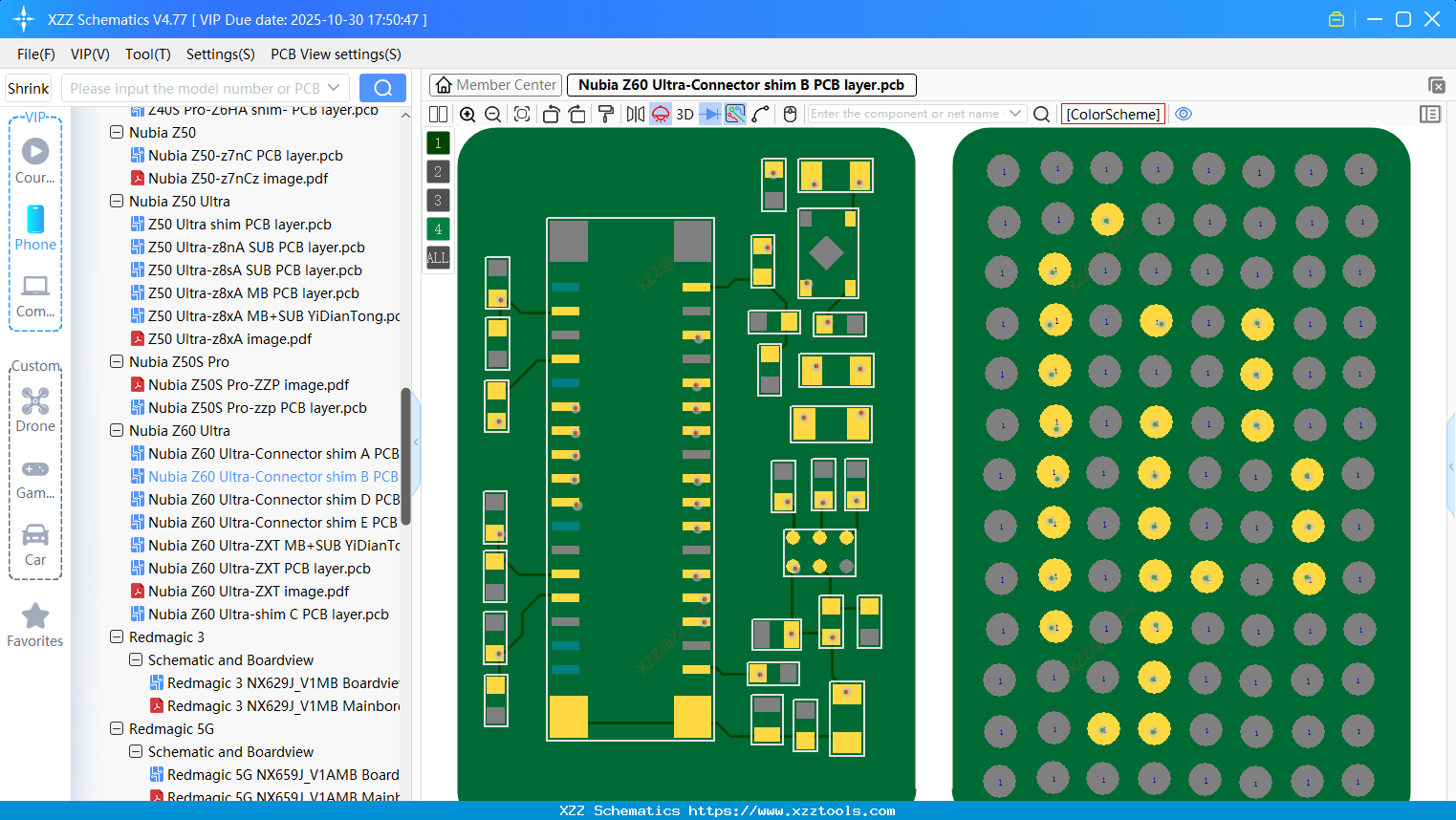Image resolution: width=1456 pixels, height=820 pixels.
Task: Select PCB layer 2 in layer list
Action: (x=438, y=171)
